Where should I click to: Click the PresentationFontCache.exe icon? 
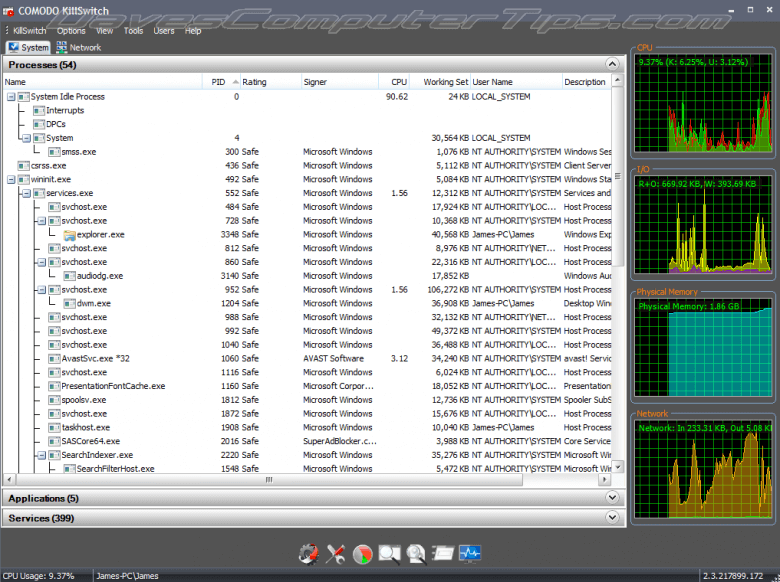(x=54, y=386)
